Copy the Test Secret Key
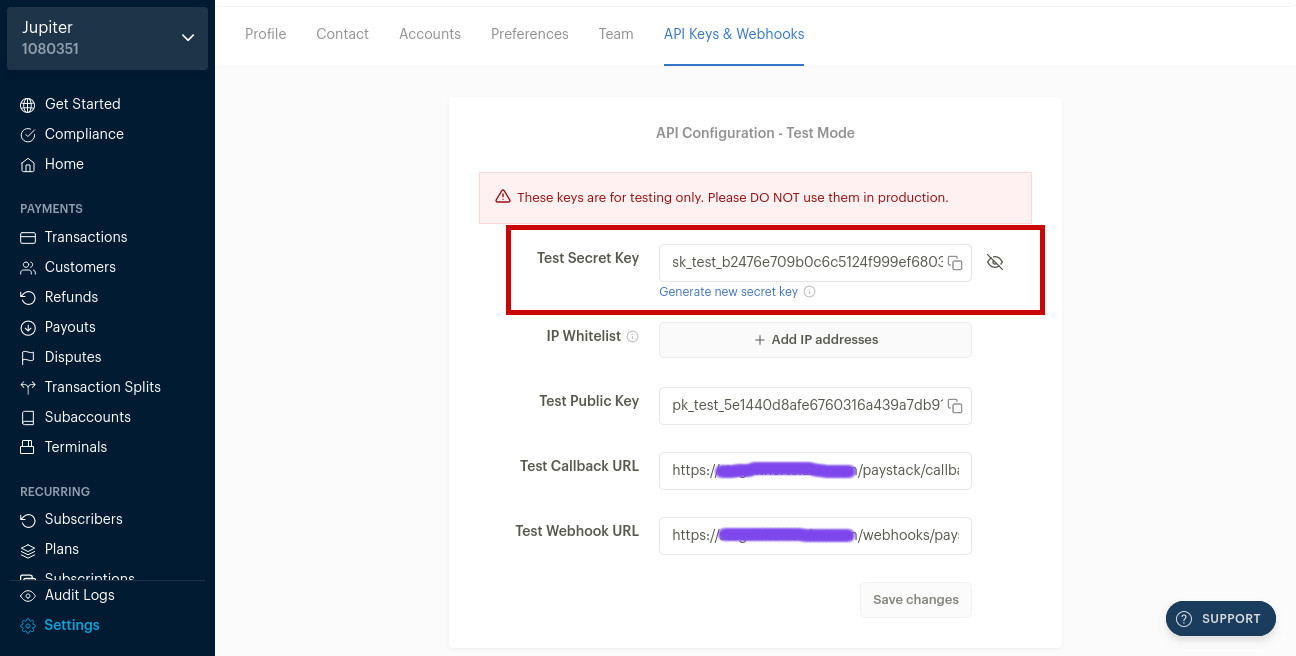 [955, 262]
